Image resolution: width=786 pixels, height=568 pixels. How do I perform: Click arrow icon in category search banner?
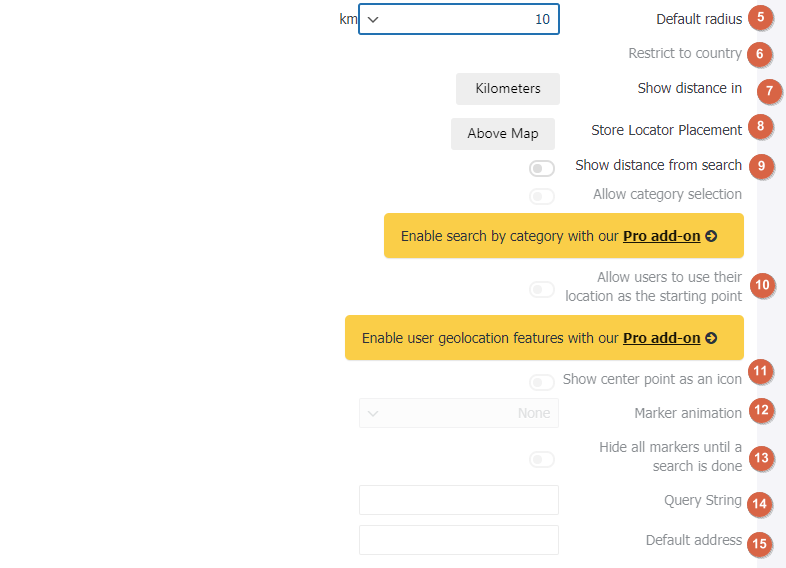coord(711,236)
